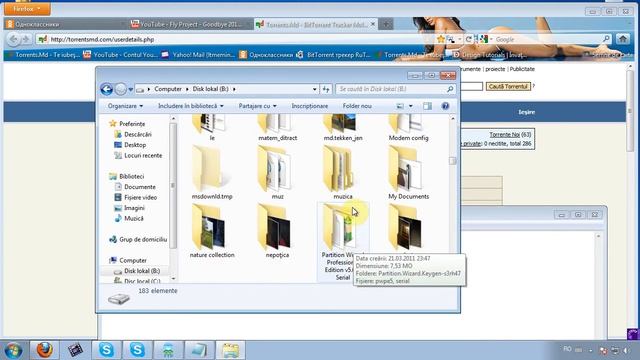The image size is (640, 360).
Task: Select the muz folder
Action: [x=277, y=173]
